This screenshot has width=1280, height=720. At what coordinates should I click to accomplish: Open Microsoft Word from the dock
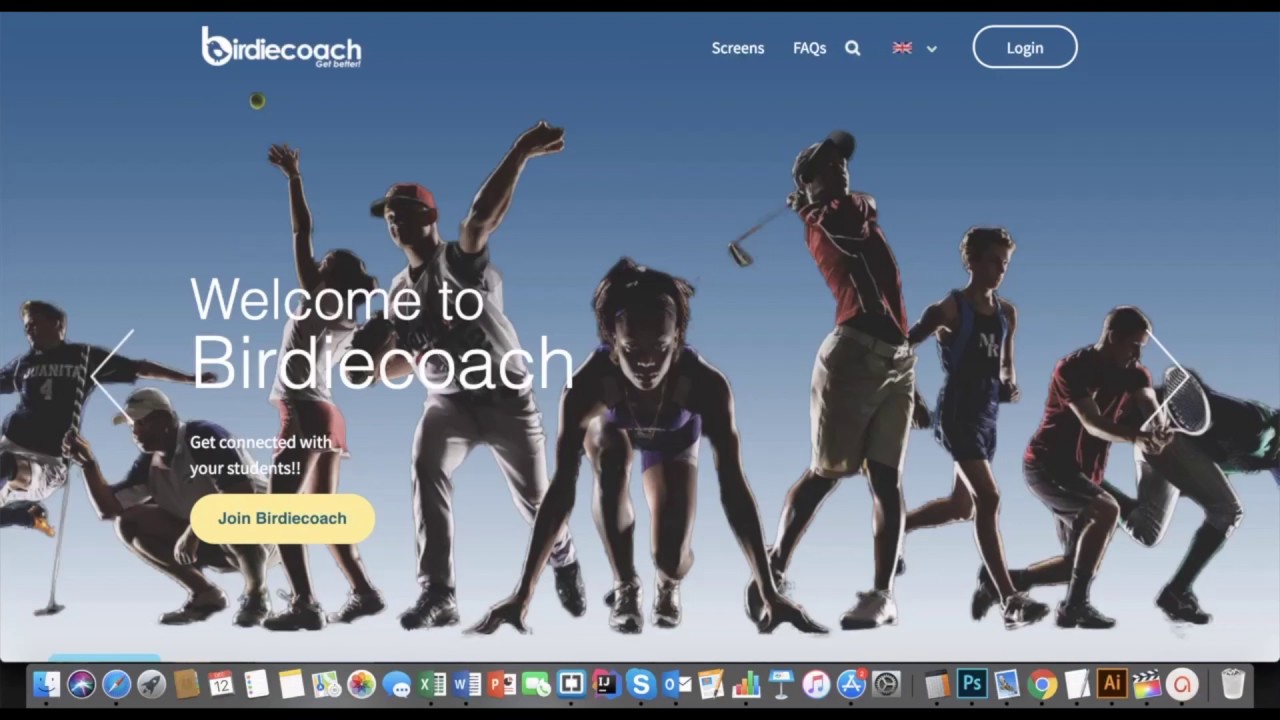click(x=467, y=684)
